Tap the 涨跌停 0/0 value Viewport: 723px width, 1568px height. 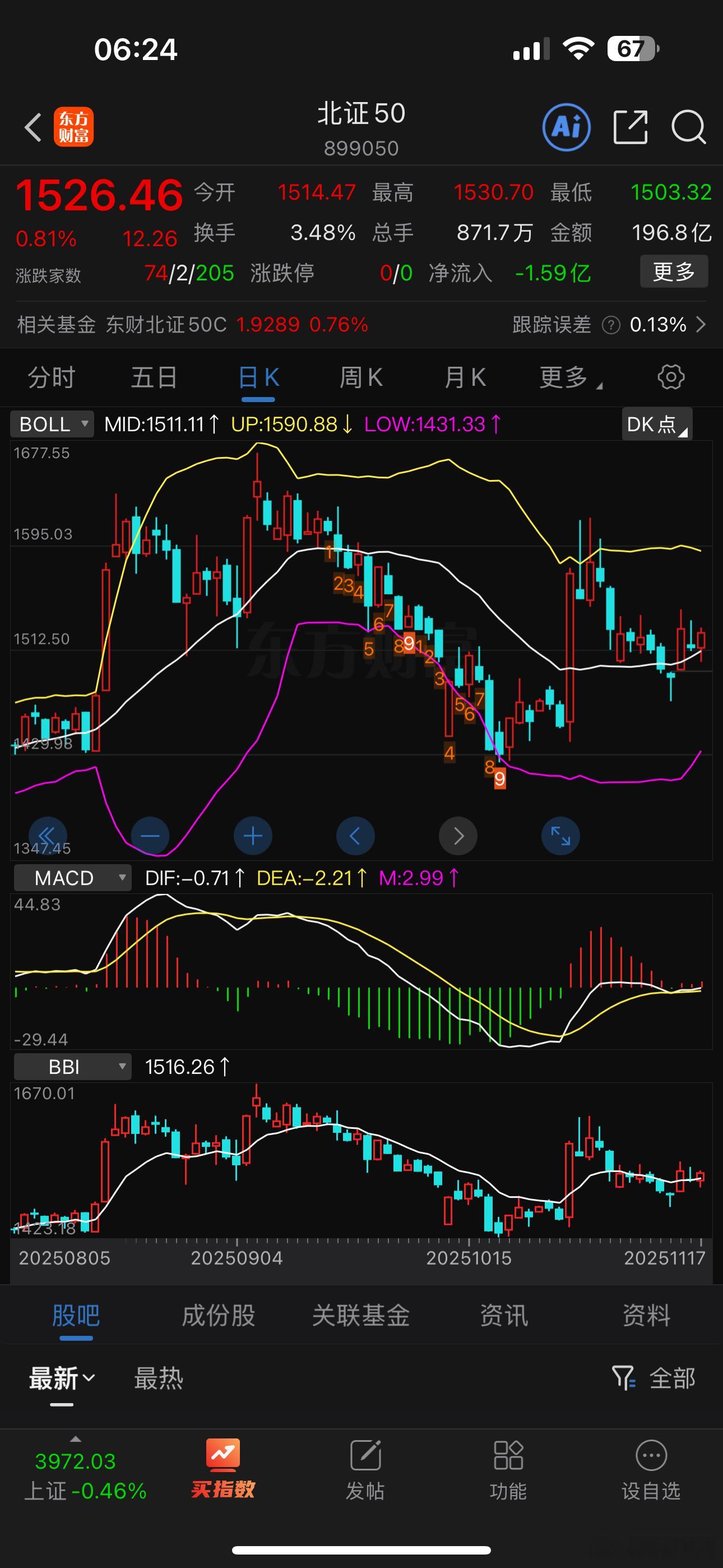[x=396, y=273]
